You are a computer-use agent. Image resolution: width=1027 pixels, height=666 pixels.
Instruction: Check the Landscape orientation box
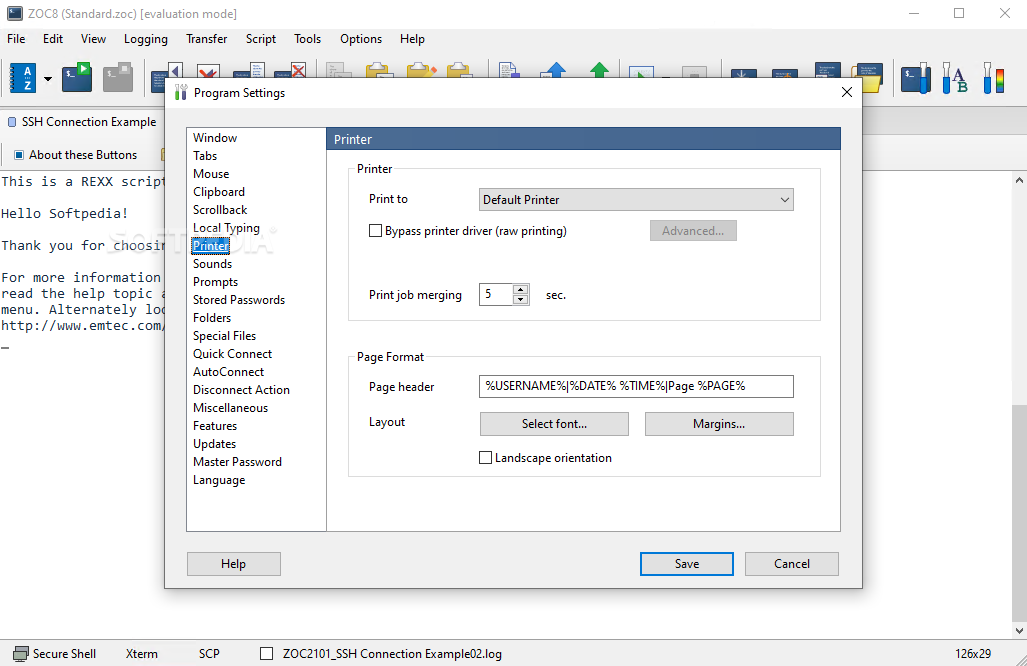[x=485, y=458]
